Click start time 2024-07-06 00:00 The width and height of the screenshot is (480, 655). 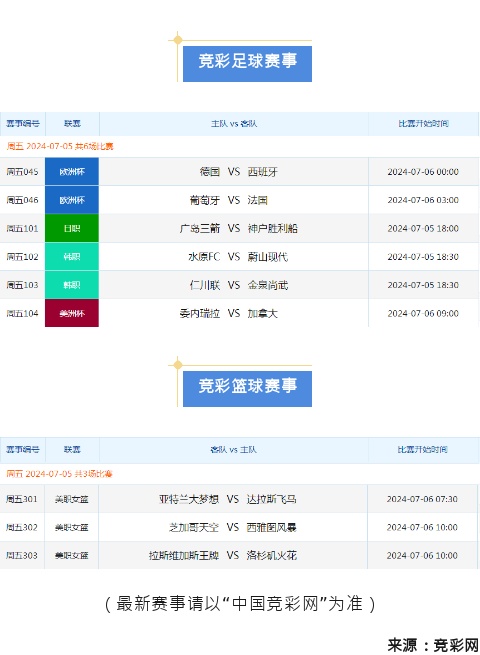click(x=423, y=172)
